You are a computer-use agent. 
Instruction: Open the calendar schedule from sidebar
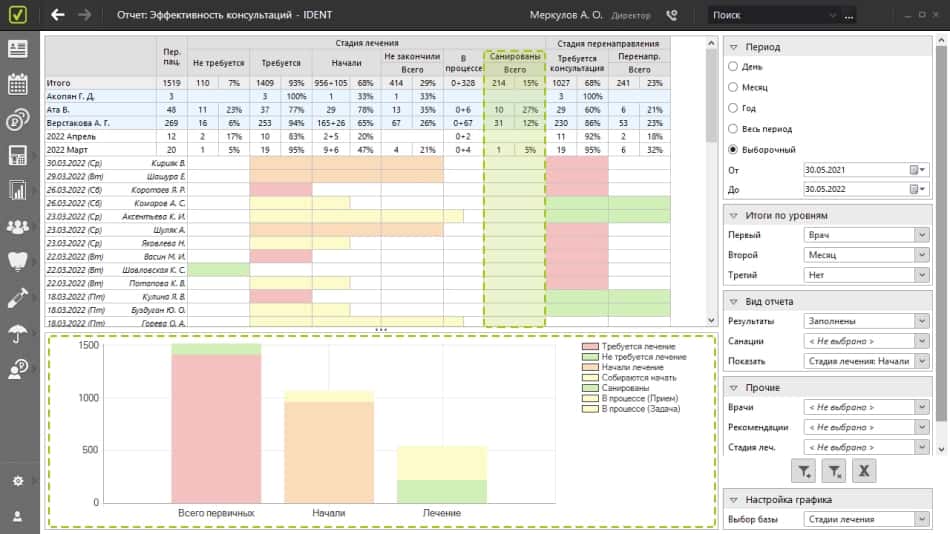pyautogui.click(x=18, y=84)
